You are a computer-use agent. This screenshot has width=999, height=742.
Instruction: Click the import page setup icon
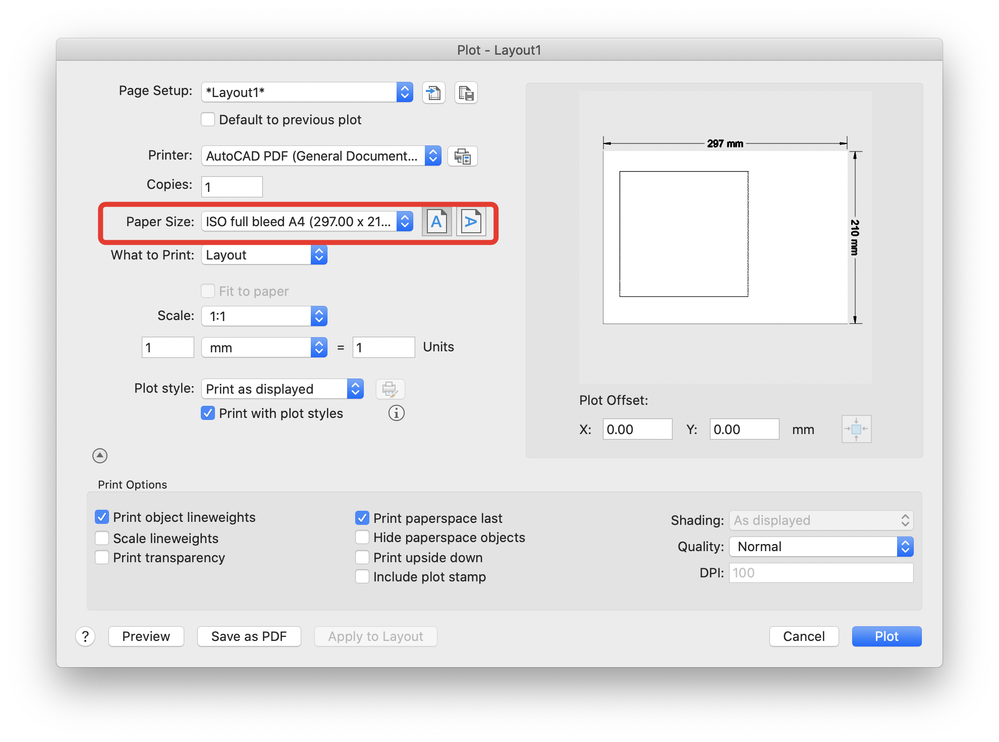click(x=433, y=93)
